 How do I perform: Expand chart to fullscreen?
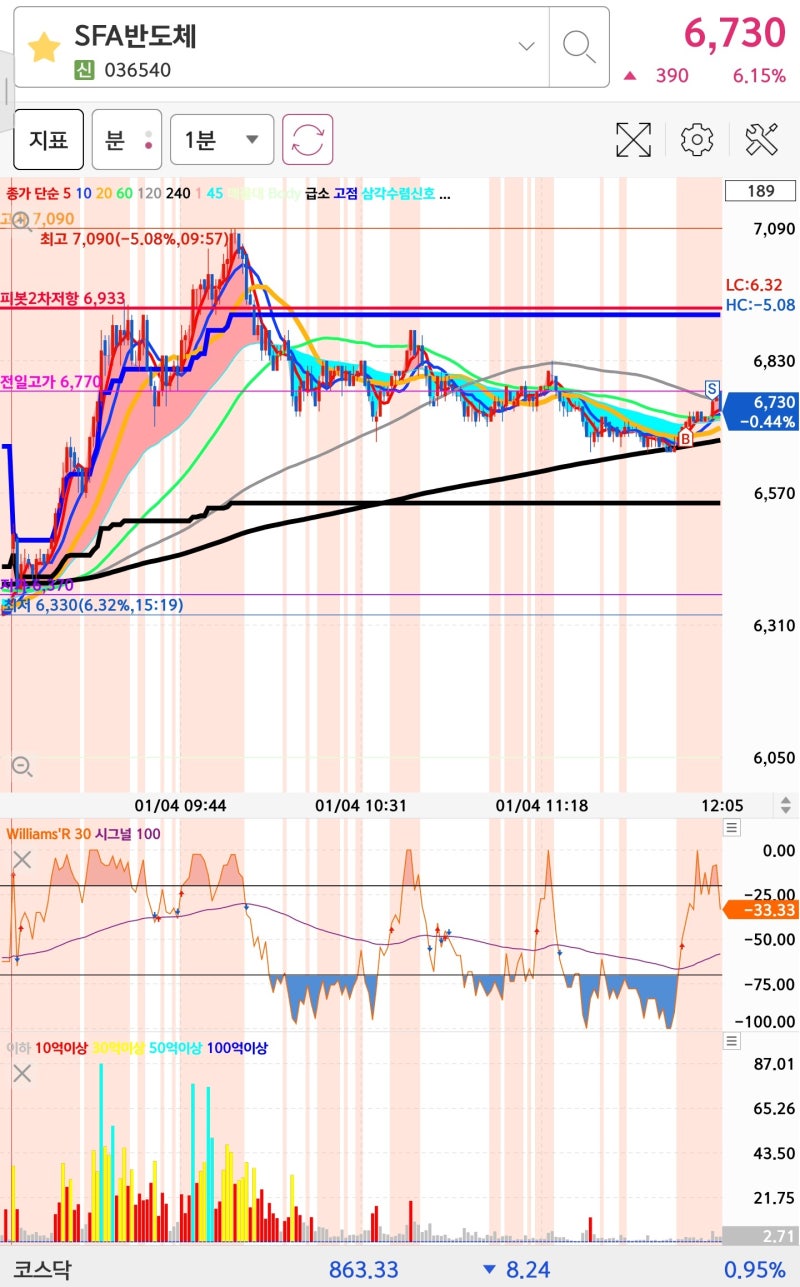tap(633, 139)
